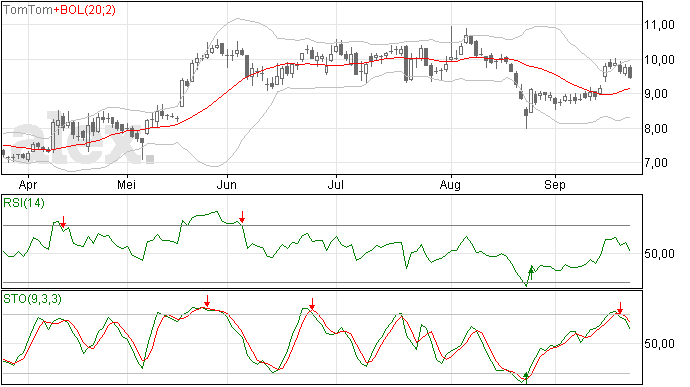
Task: Click the Jun month label
Action: (227, 184)
